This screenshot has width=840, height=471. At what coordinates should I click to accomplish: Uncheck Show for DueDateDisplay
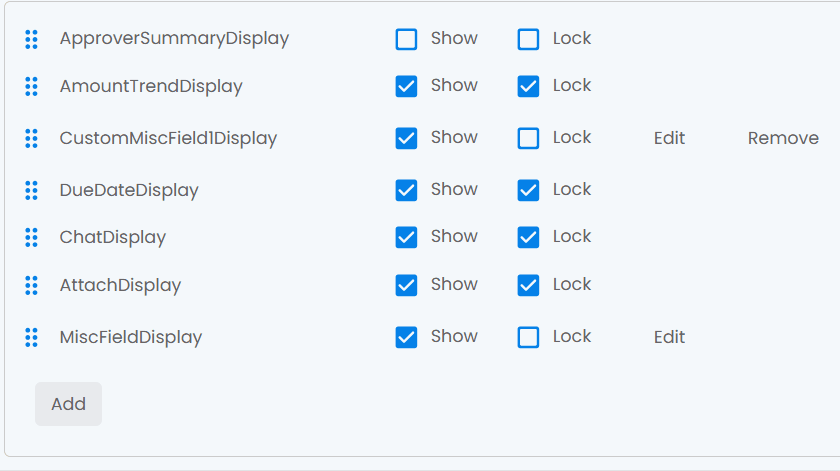[406, 190]
